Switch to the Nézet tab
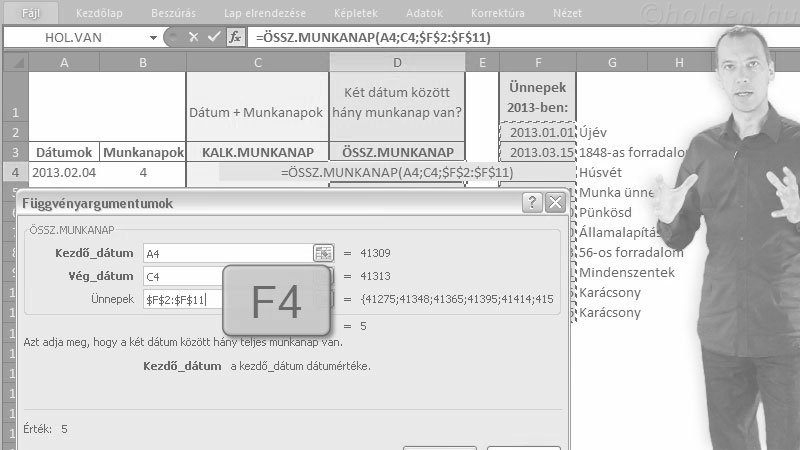Viewport: 800px width, 450px height. 567,13
